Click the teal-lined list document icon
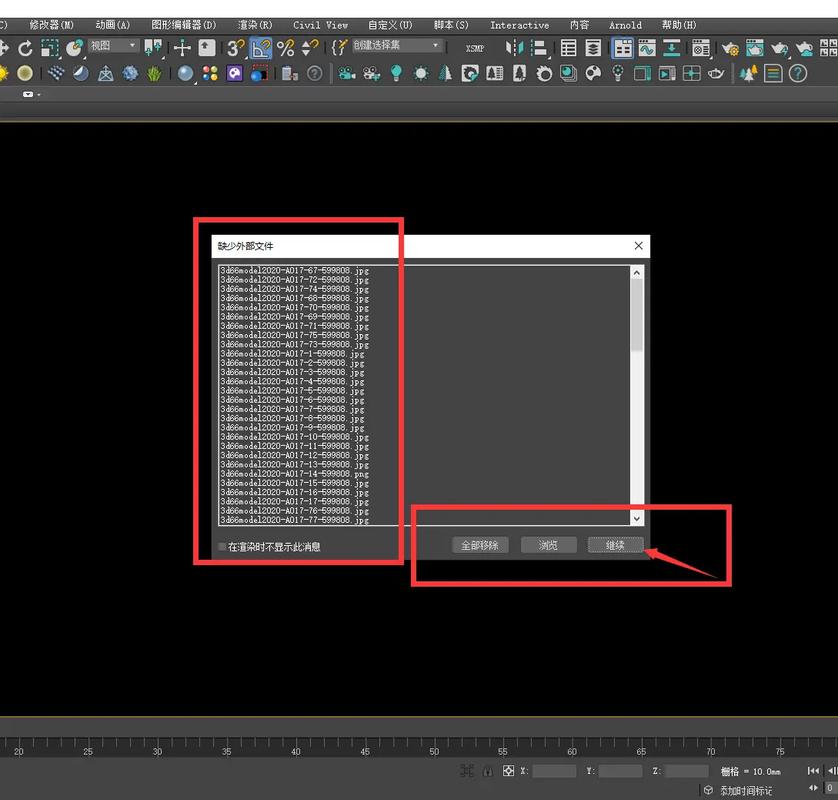Image resolution: width=838 pixels, height=800 pixels. [x=773, y=73]
